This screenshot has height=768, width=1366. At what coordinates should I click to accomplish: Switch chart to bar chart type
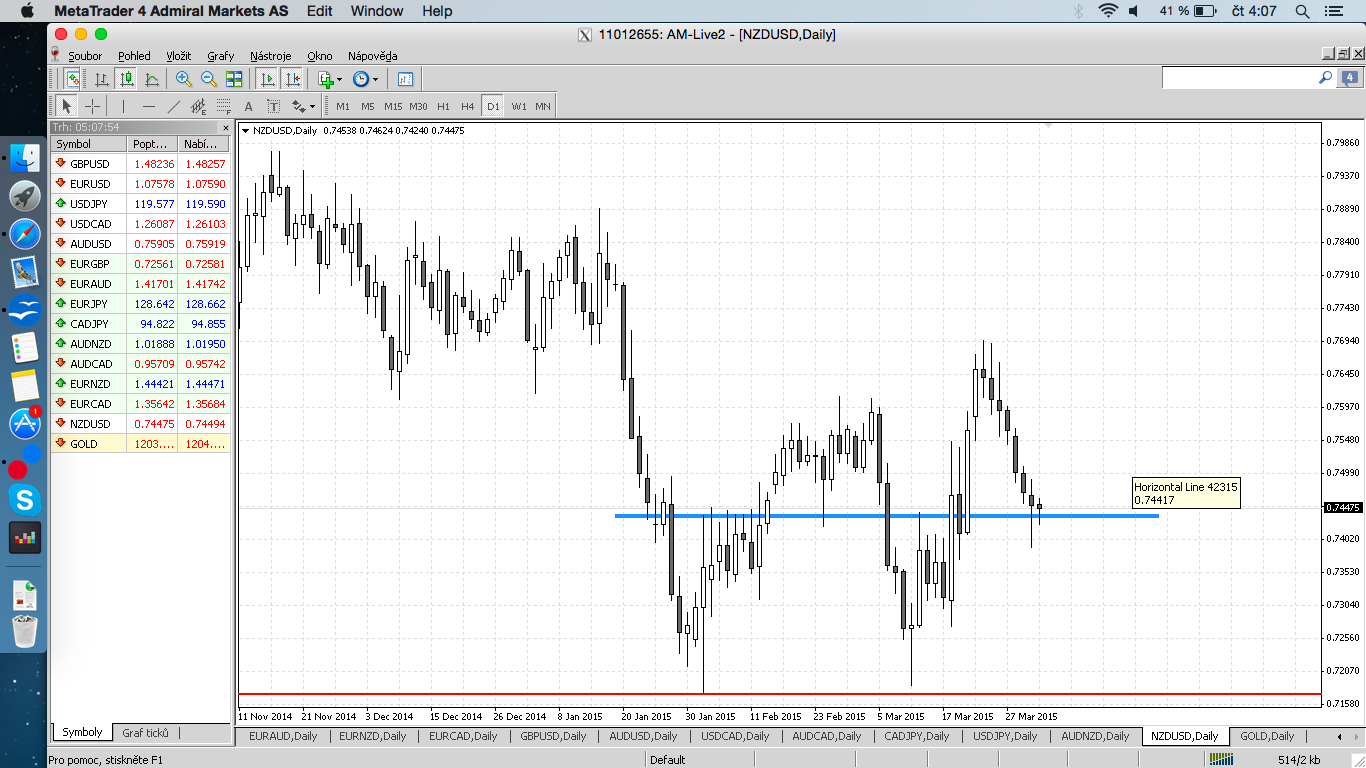point(102,79)
